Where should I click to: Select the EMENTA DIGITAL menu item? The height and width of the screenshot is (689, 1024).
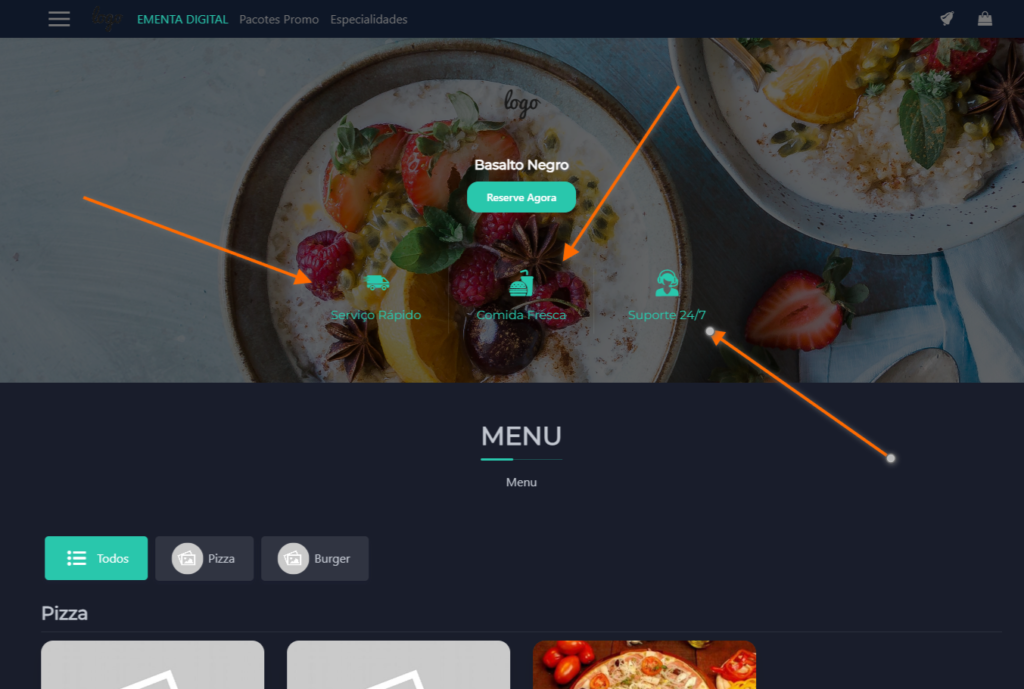pos(182,20)
